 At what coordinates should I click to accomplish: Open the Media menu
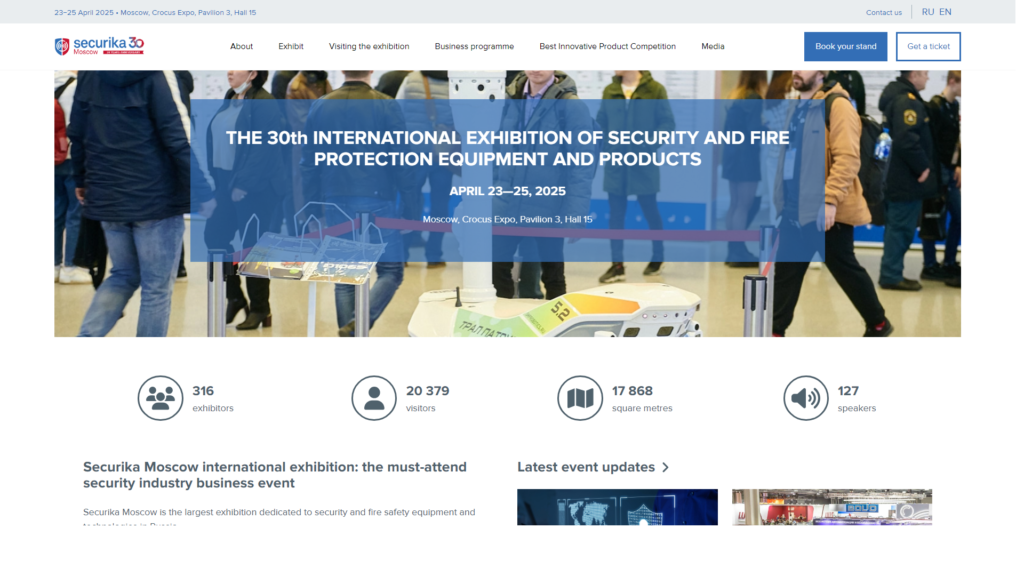click(x=712, y=46)
